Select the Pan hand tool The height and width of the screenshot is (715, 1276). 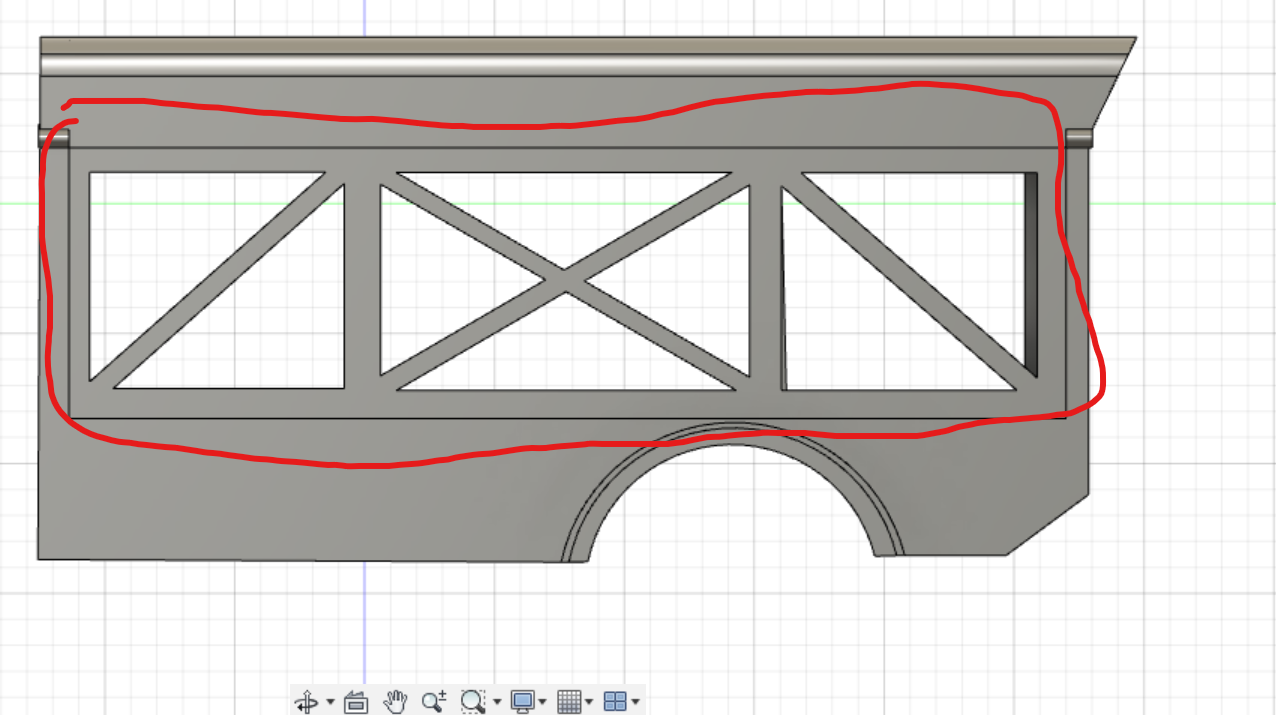[x=396, y=701]
